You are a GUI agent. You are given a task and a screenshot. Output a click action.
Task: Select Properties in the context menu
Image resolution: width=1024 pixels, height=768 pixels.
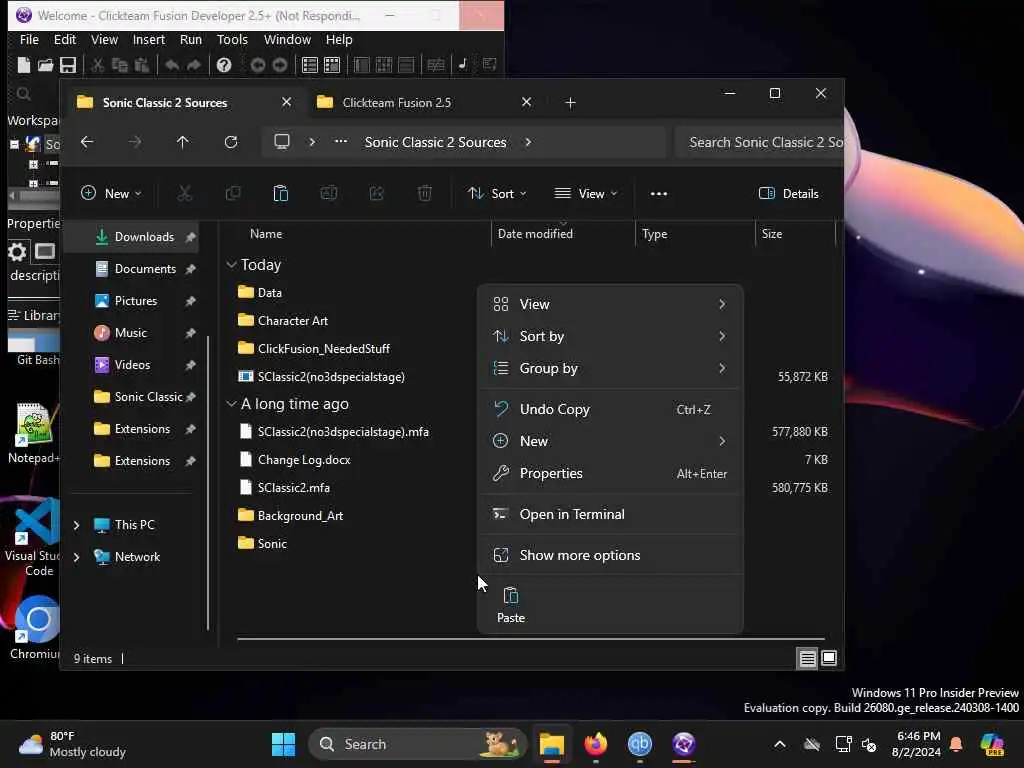610,473
